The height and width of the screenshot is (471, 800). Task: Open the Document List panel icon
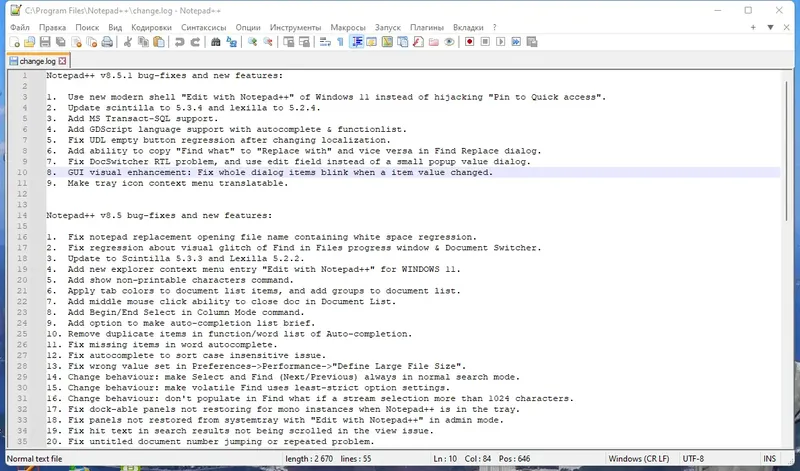403,42
